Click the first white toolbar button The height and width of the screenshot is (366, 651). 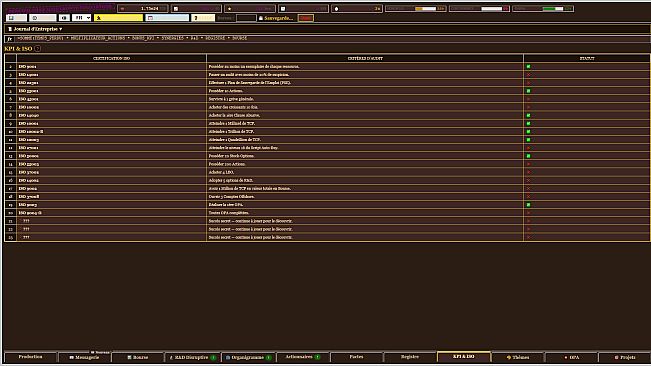tap(16, 18)
